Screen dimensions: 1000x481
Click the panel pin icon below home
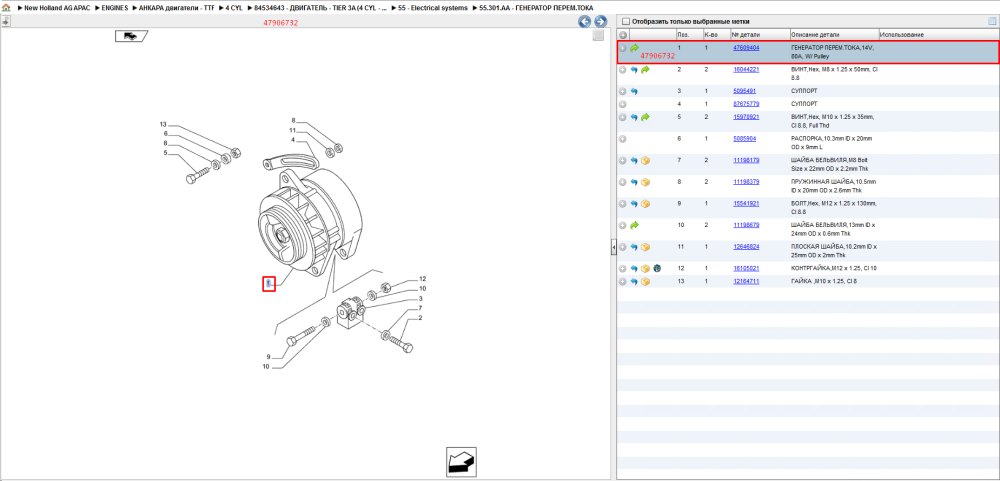pos(6,21)
